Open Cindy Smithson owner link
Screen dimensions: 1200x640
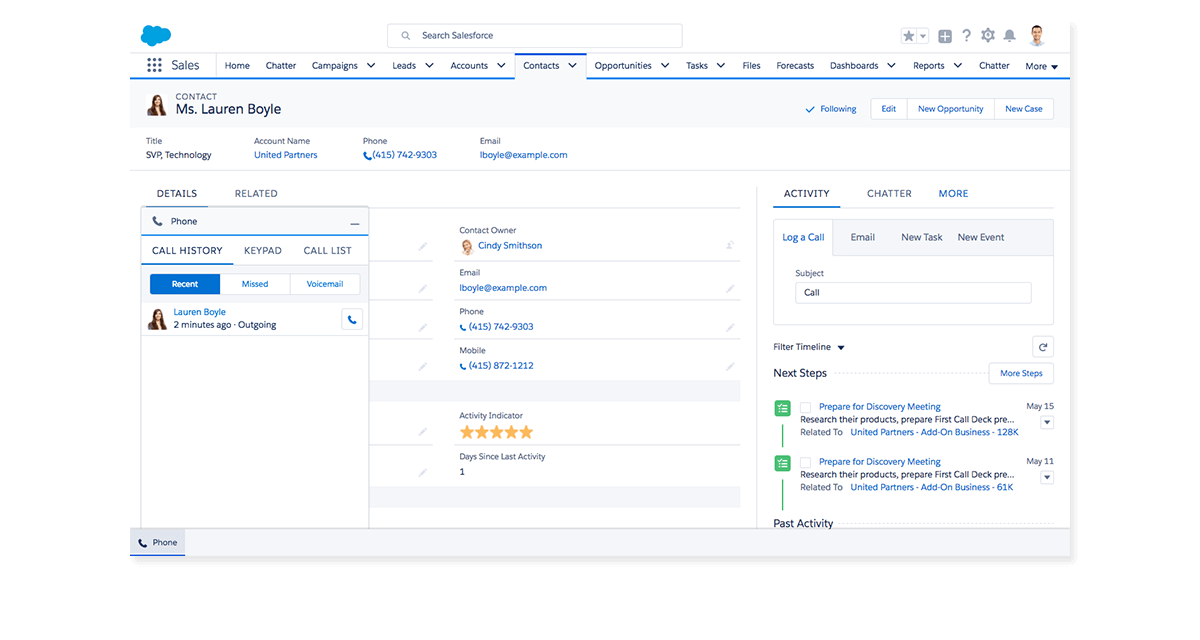[510, 246]
